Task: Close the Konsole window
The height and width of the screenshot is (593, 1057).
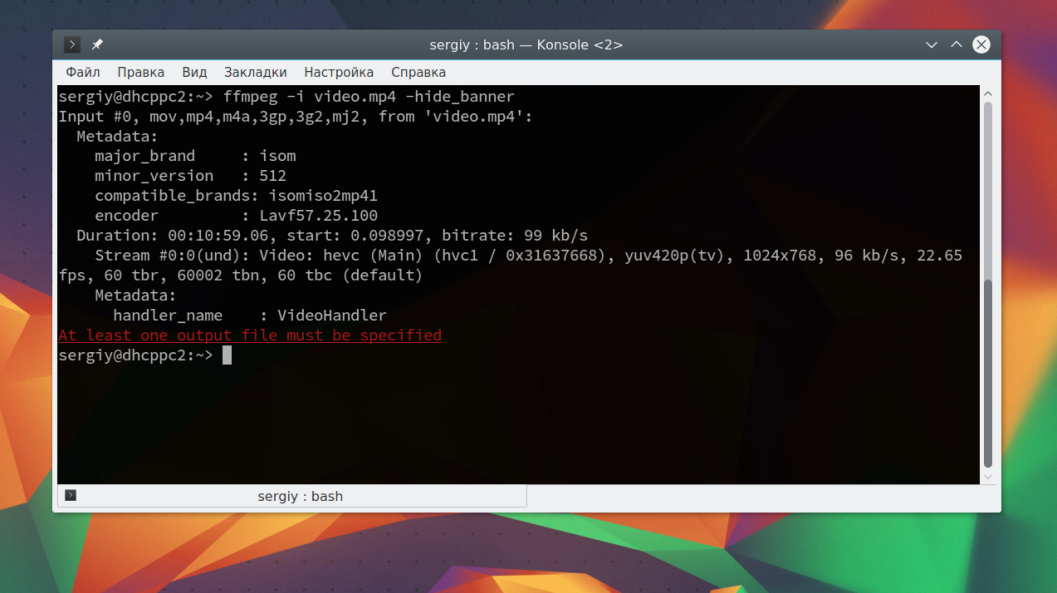Action: [x=981, y=44]
